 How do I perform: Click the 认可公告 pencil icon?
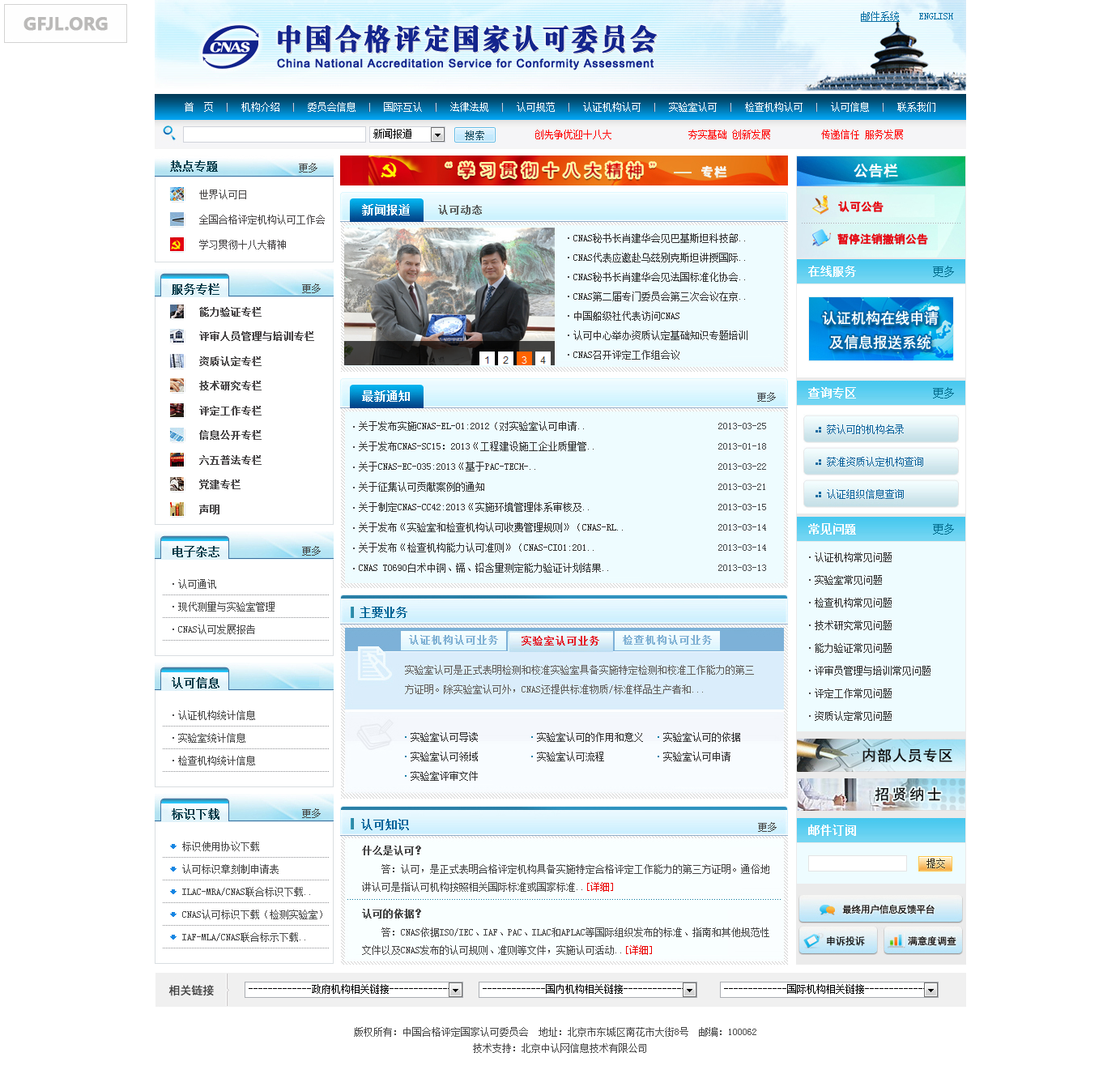821,206
